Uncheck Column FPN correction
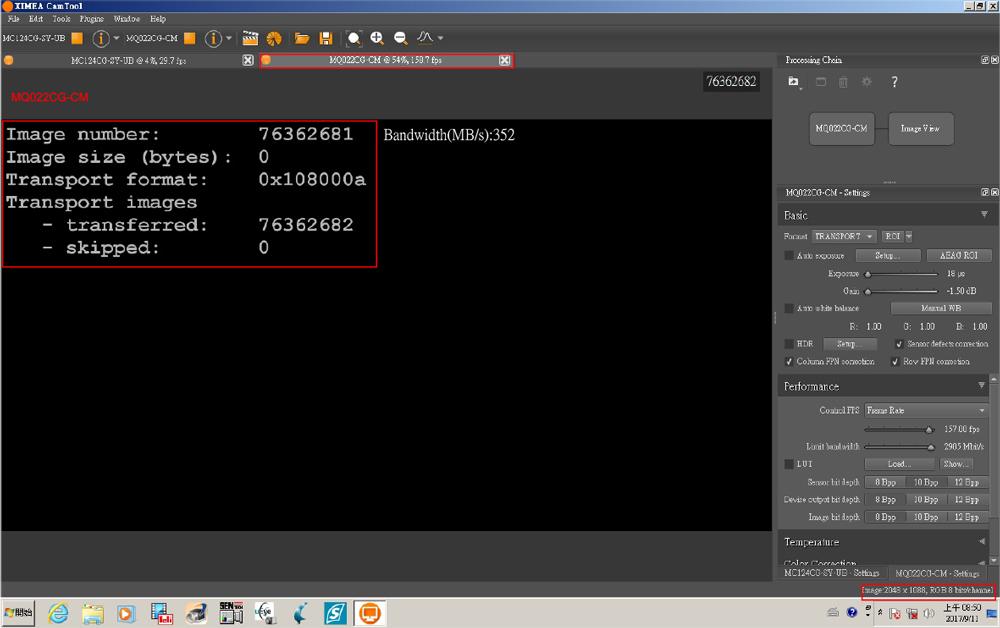 coord(789,361)
